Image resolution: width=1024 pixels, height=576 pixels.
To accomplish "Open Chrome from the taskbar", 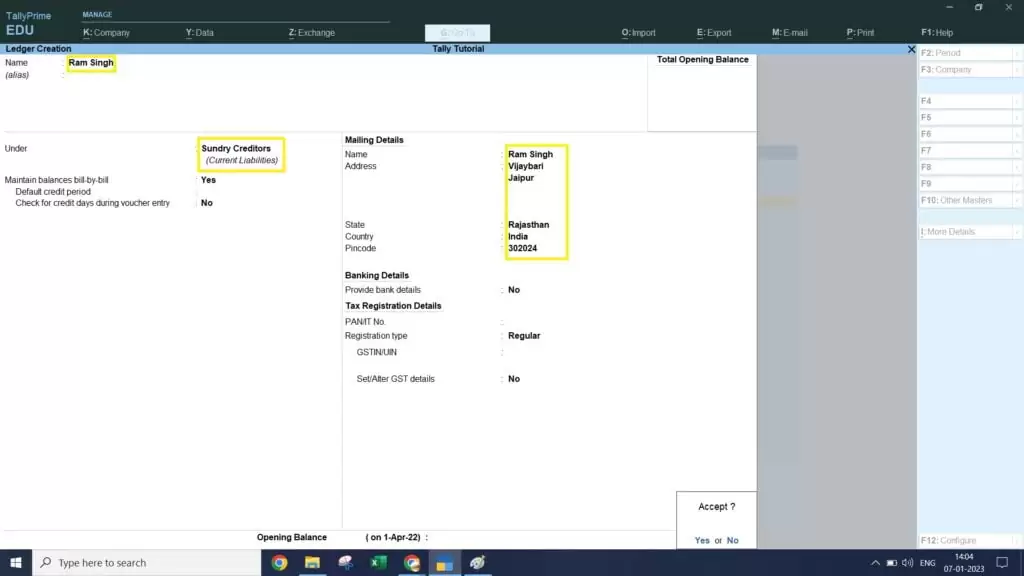I will pos(280,563).
